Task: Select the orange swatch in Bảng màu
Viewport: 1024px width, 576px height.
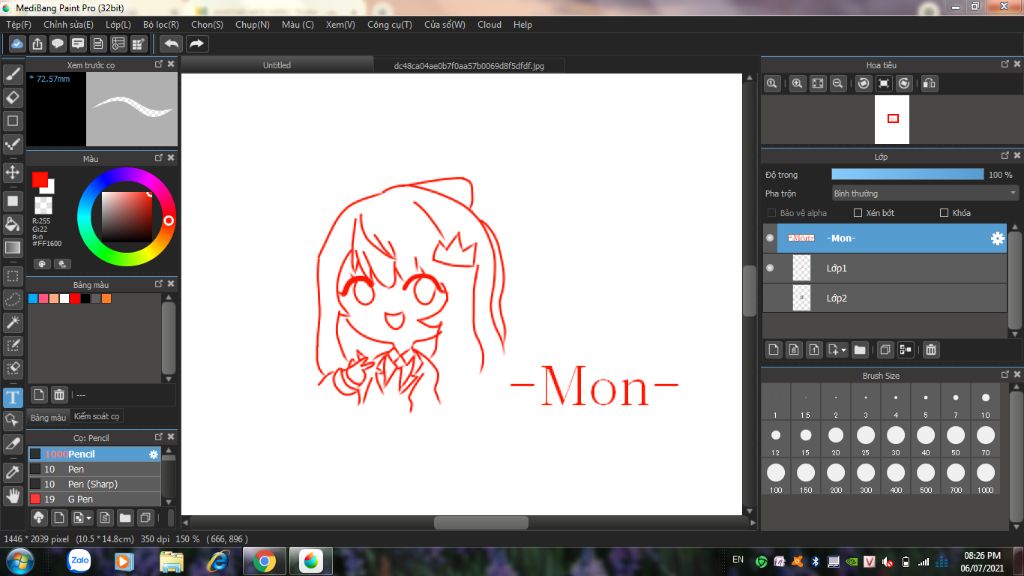Action: pos(106,298)
